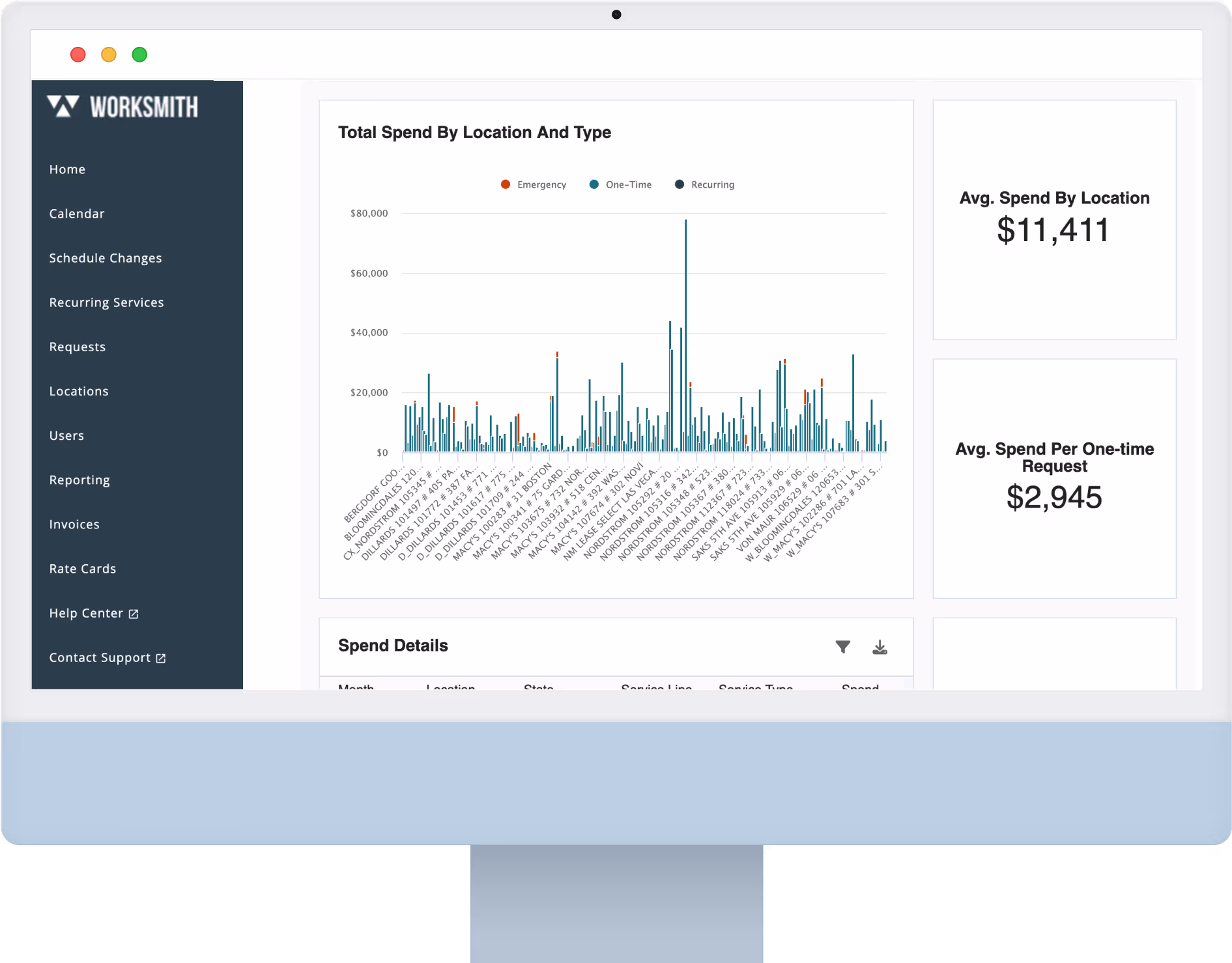Viewport: 1232px width, 963px height.
Task: Open the Home page
Action: coord(67,169)
